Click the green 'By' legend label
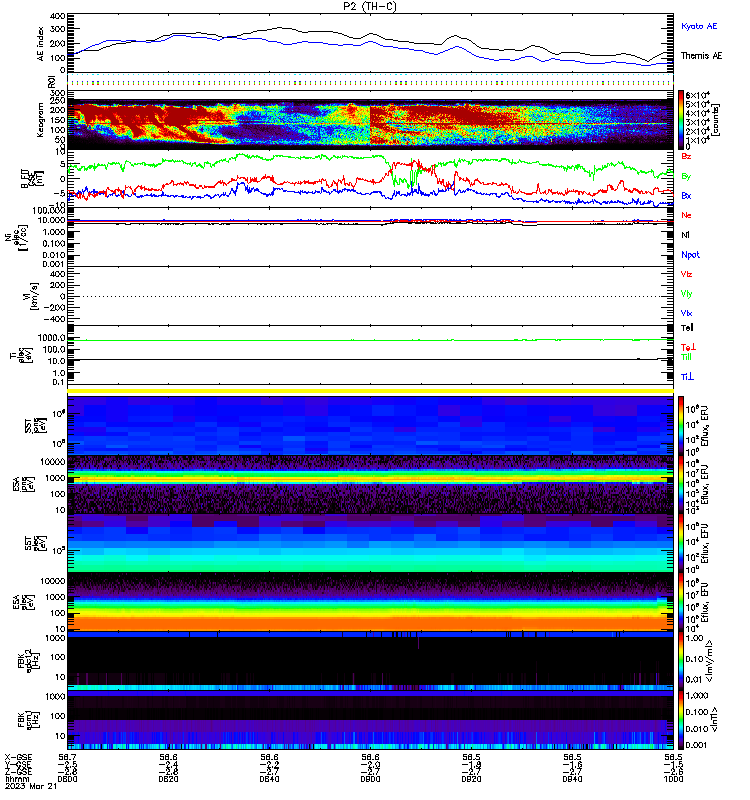Screen dimensions: 750x800 686,176
